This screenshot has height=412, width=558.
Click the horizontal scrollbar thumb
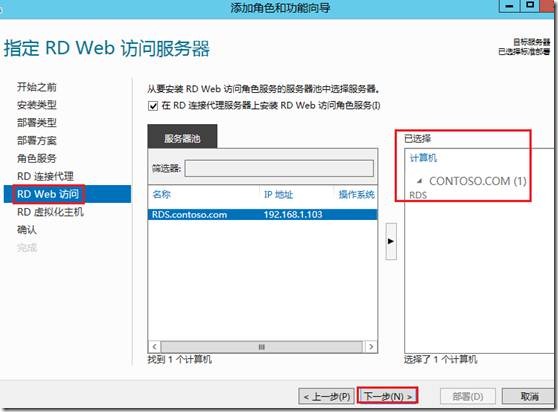coord(262,347)
